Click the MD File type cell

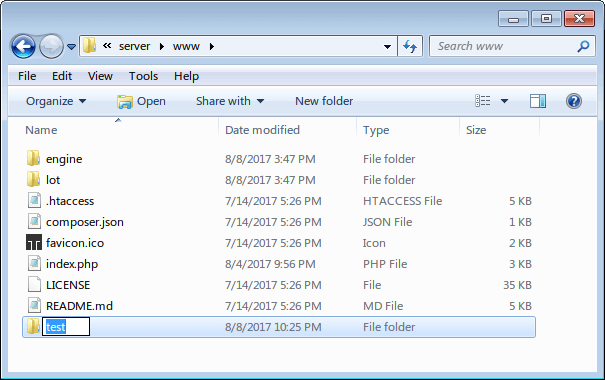pyautogui.click(x=383, y=306)
